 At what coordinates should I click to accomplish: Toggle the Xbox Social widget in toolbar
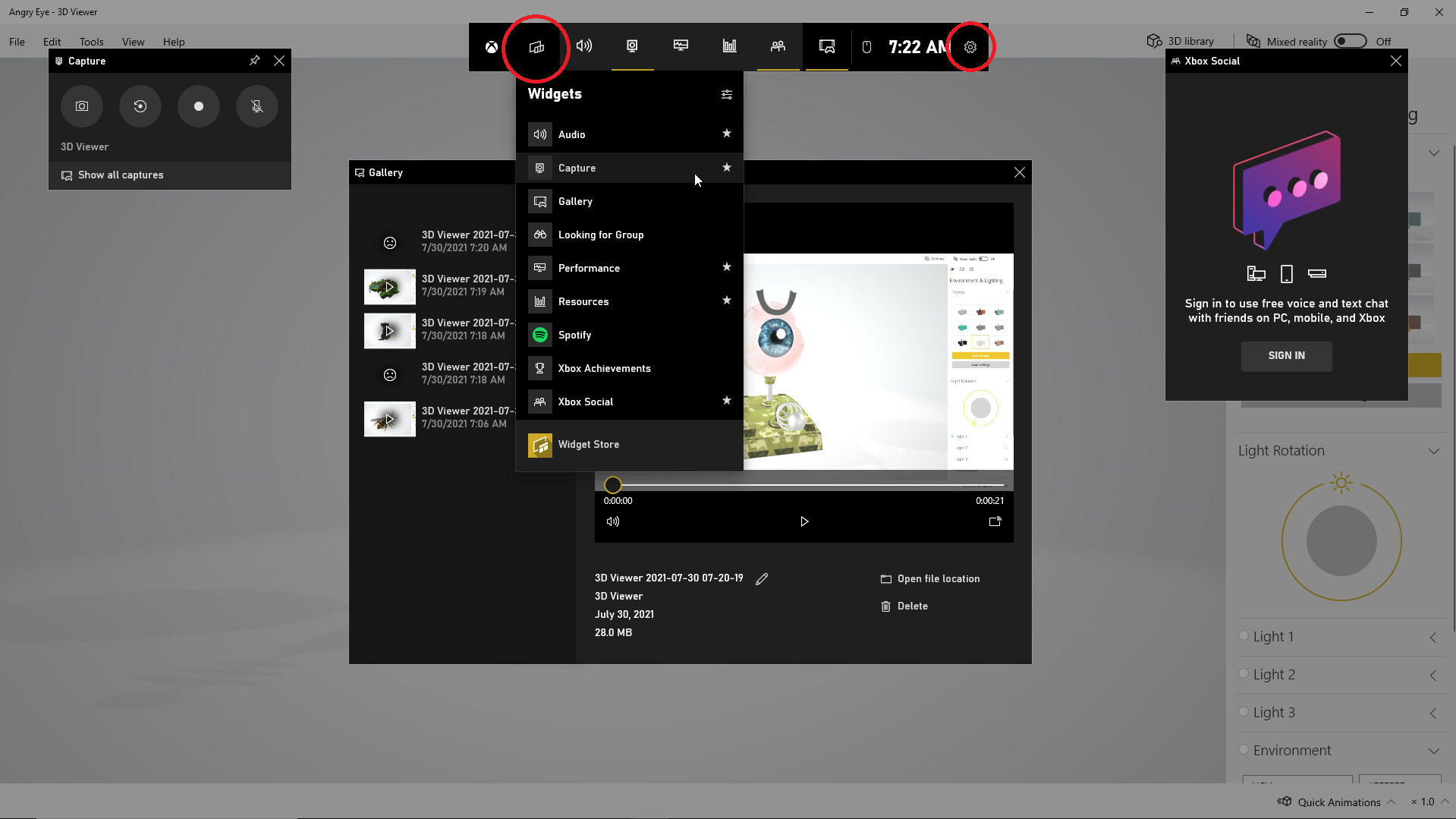point(778,46)
